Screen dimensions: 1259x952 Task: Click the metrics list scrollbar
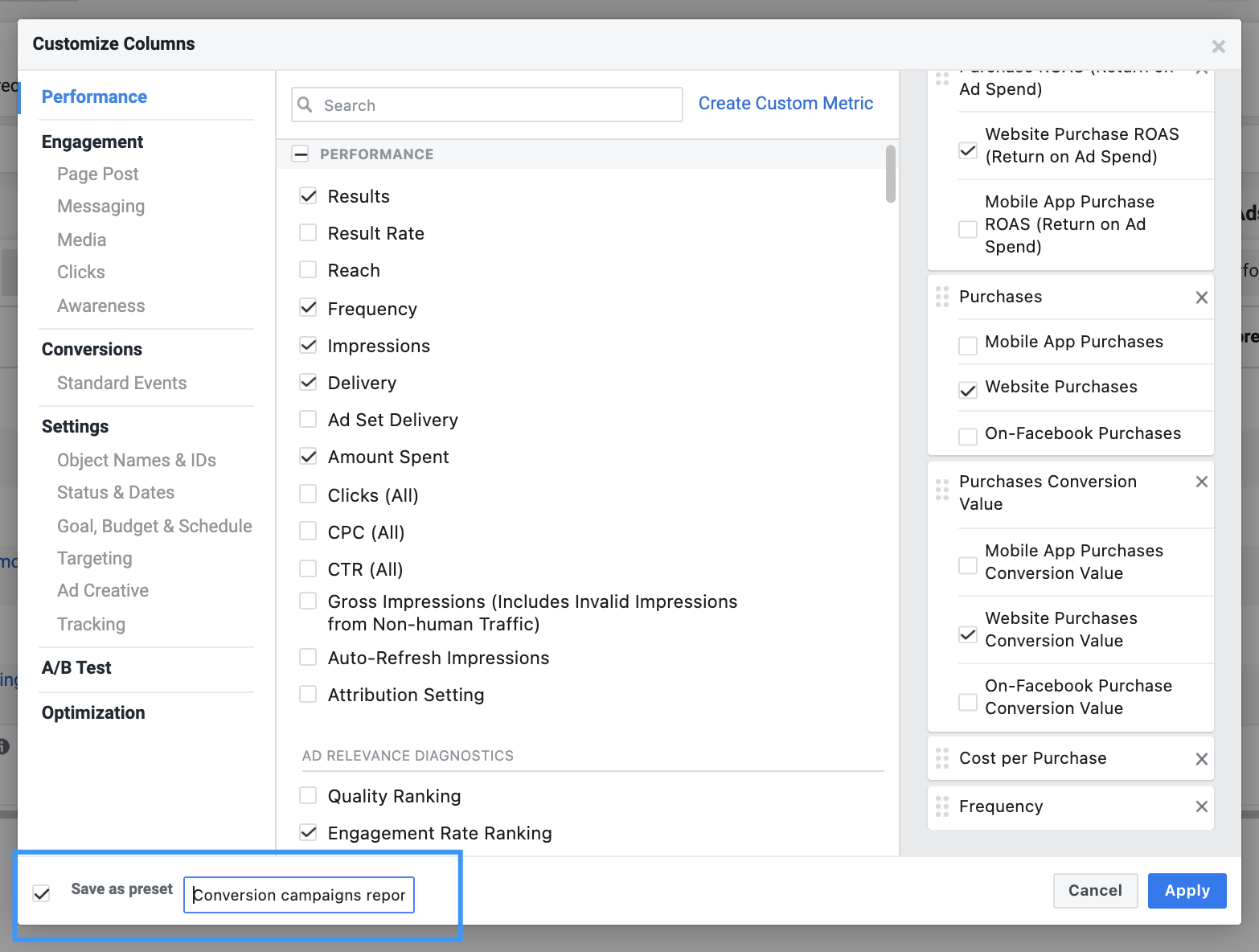coord(890,174)
